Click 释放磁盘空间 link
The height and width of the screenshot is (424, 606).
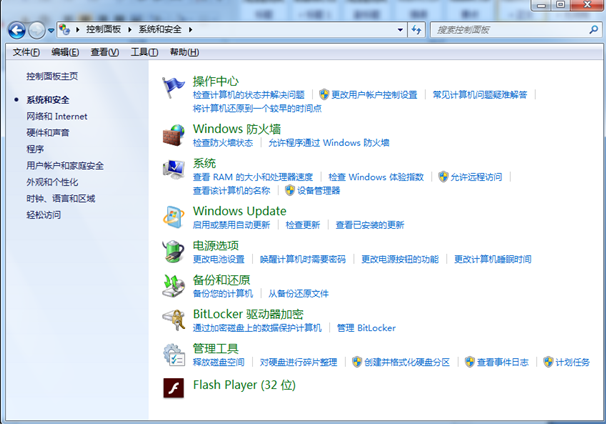219,362
